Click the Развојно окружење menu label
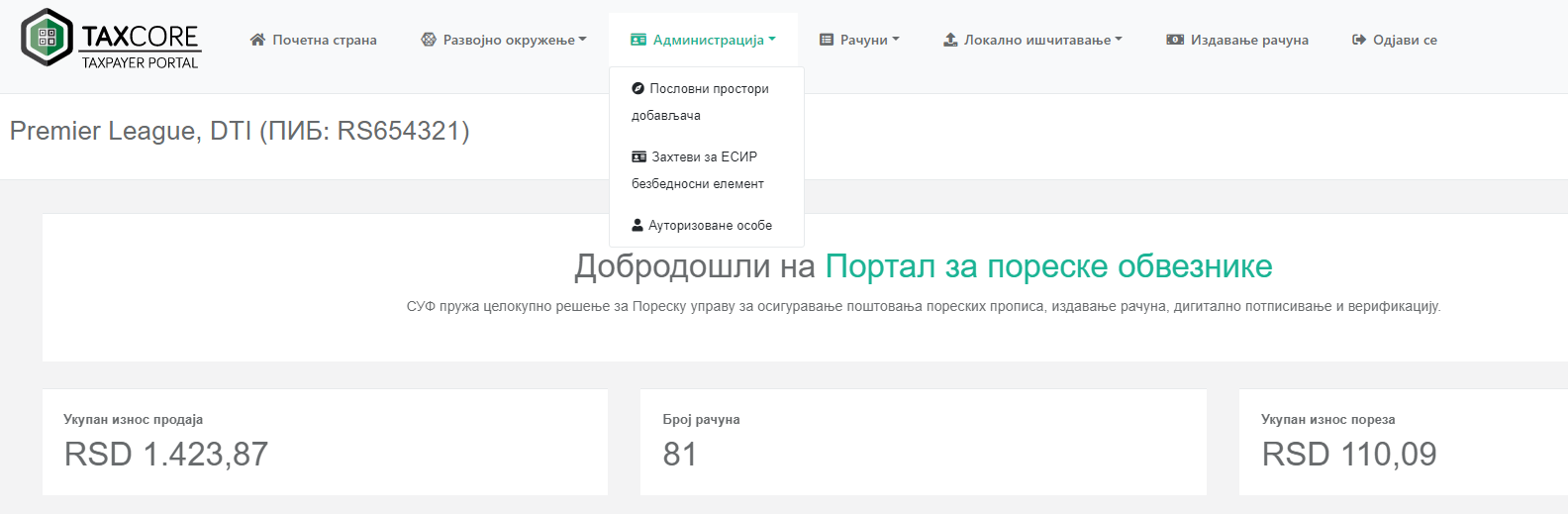This screenshot has height=514, width=1568. pyautogui.click(x=509, y=40)
